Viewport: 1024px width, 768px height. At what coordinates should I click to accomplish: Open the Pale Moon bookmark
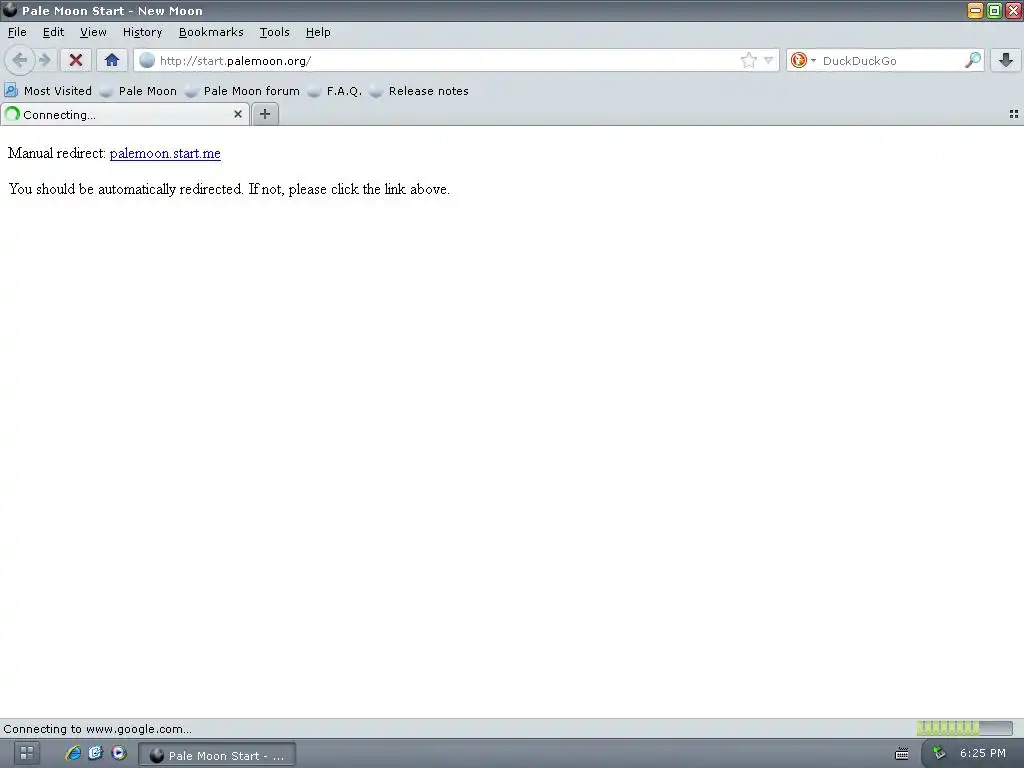138,91
